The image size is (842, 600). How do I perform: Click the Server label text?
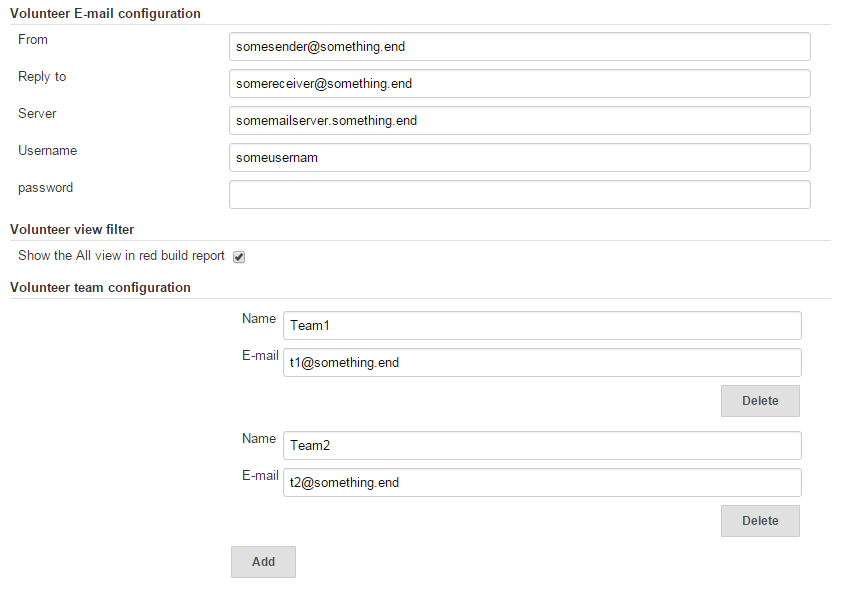(x=37, y=114)
